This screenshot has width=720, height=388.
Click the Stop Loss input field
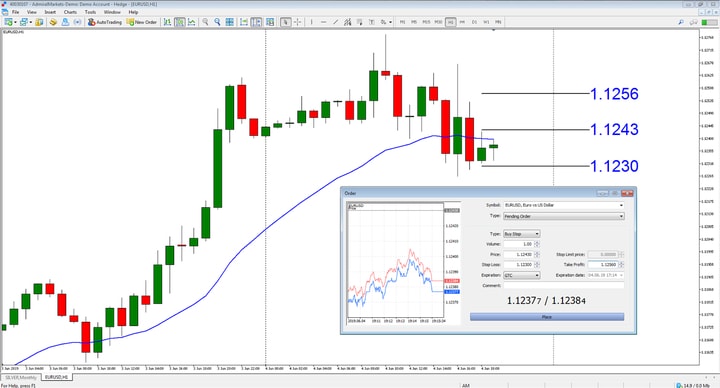[518, 264]
